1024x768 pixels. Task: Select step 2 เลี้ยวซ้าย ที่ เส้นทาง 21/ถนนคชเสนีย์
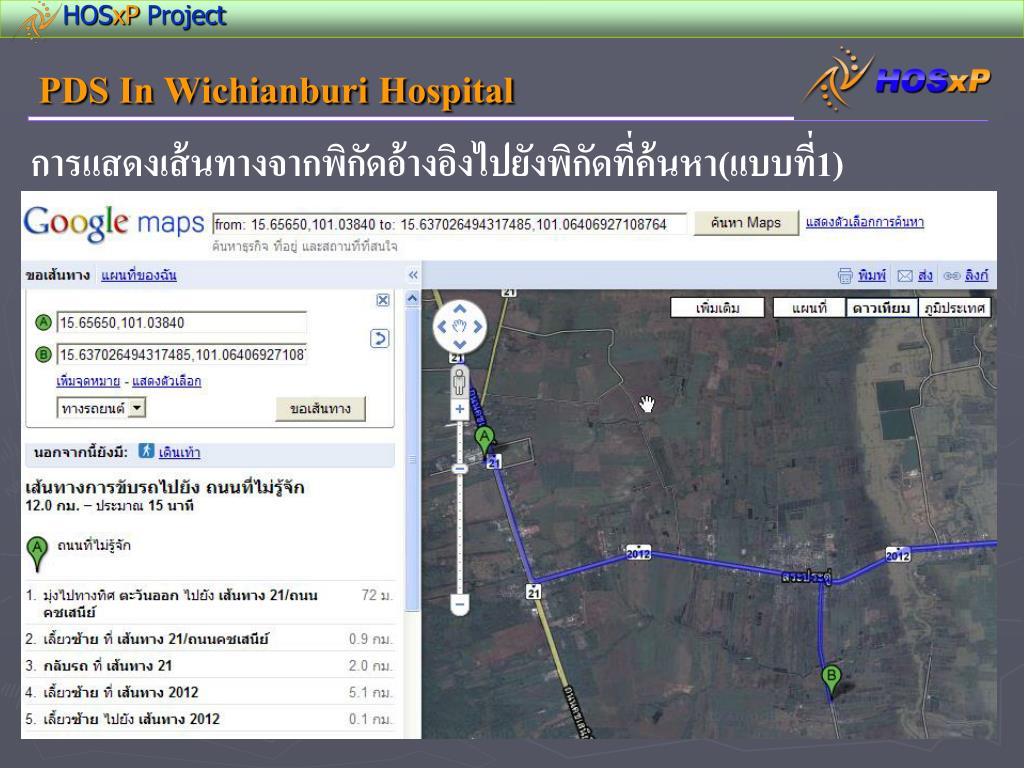(x=210, y=639)
